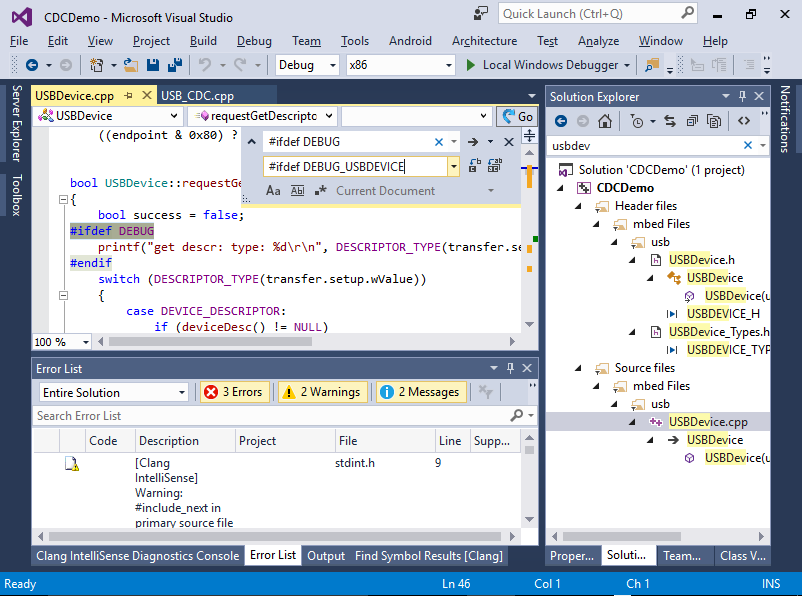Find next match with the arrow icon
The image size is (802, 596).
click(473, 142)
